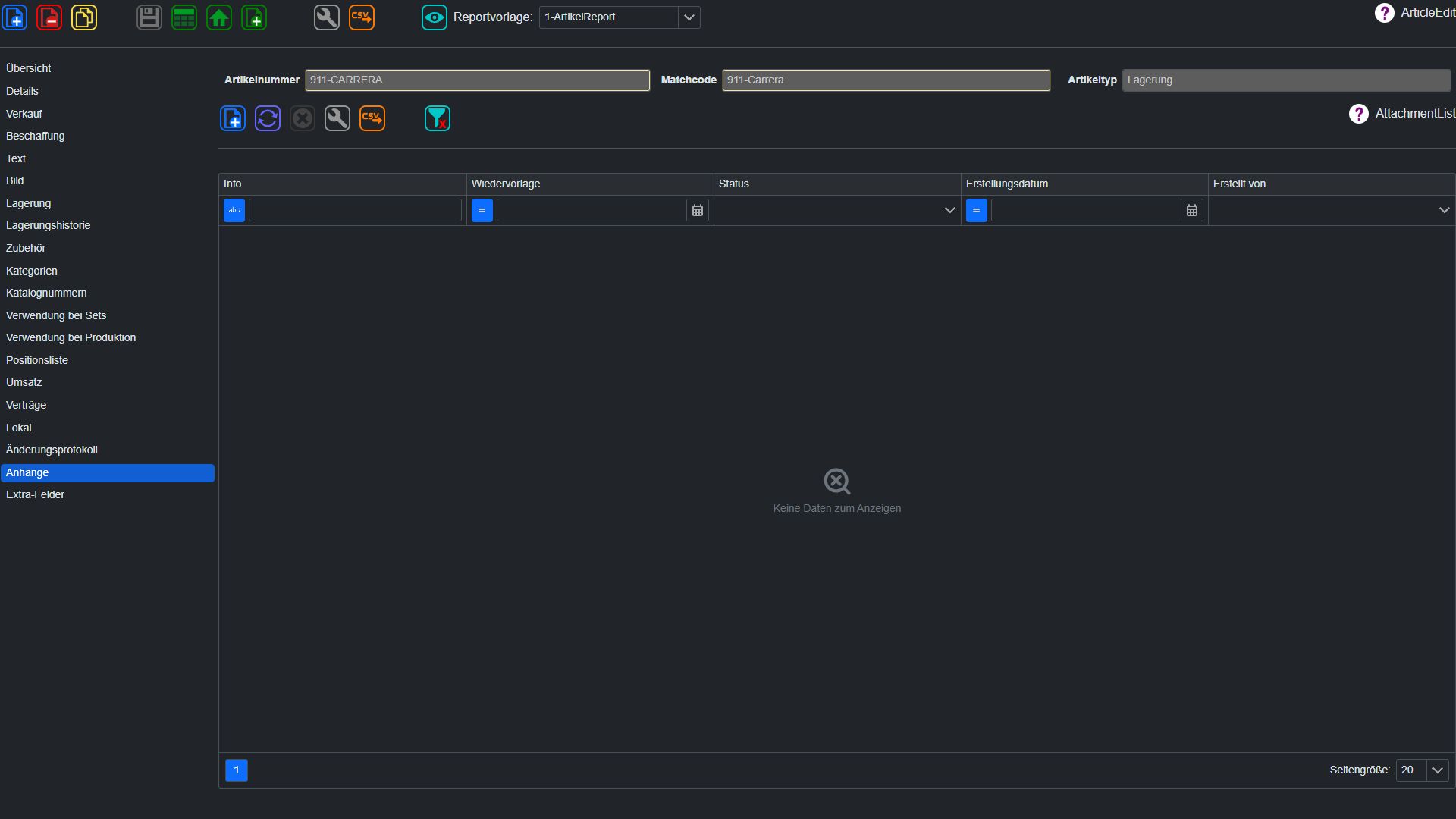Open Wiedervorlage calendar picker

(x=698, y=210)
